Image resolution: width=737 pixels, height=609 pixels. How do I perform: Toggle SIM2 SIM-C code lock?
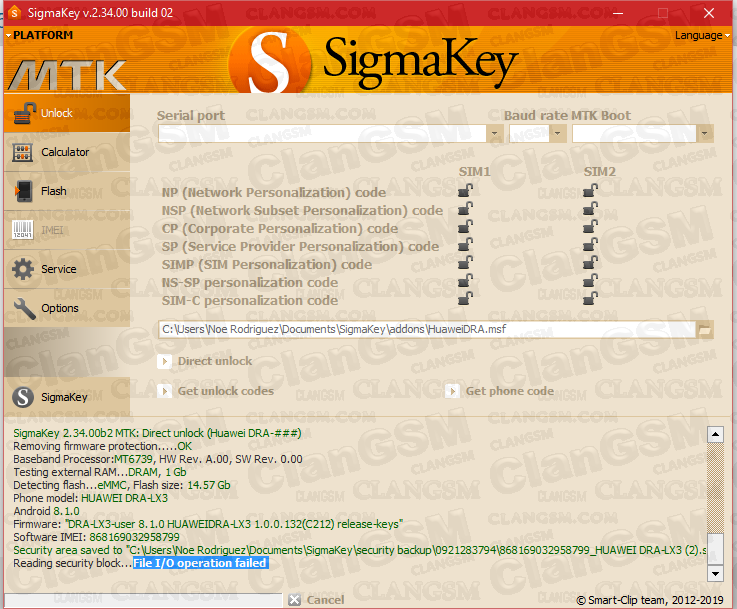(590, 298)
